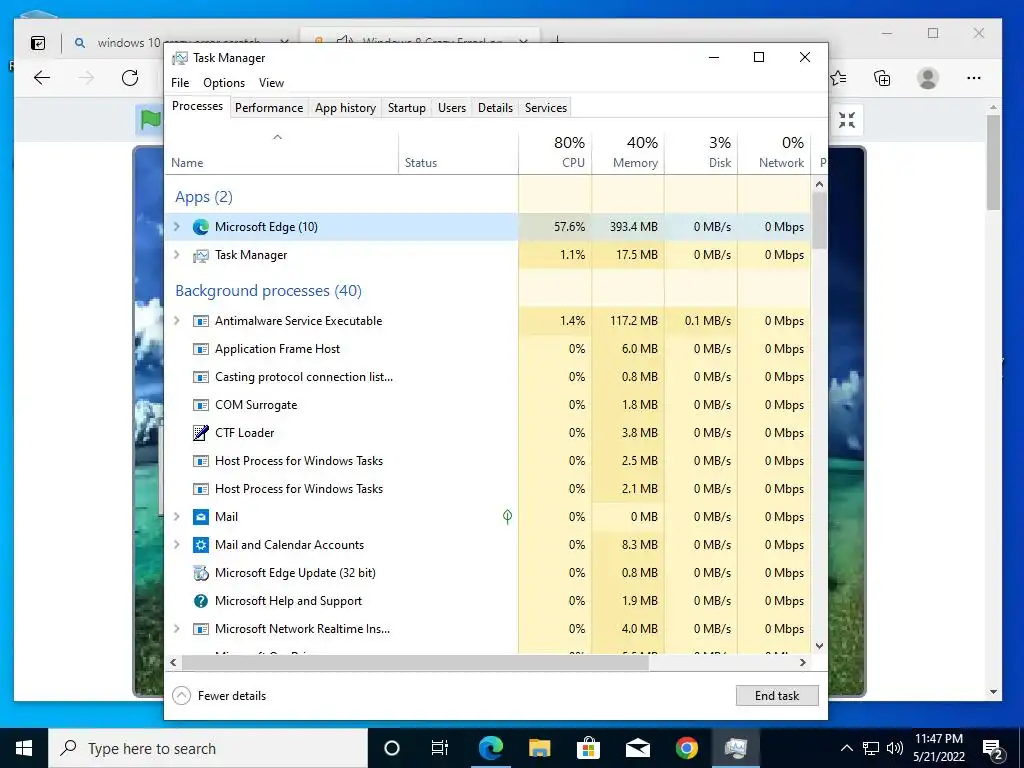Open Edge Collections icon
Image resolution: width=1024 pixels, height=768 pixels.
(x=882, y=78)
